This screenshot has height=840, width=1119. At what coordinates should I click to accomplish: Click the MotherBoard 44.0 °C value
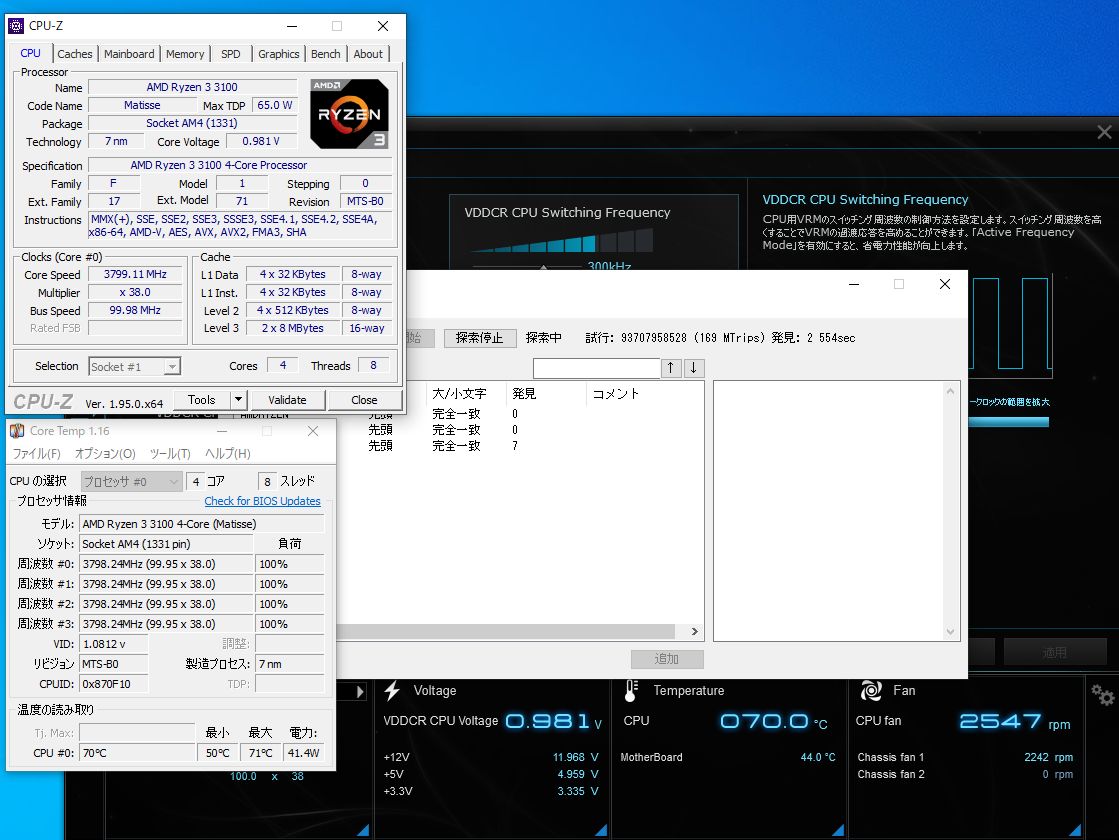pyautogui.click(x=818, y=757)
